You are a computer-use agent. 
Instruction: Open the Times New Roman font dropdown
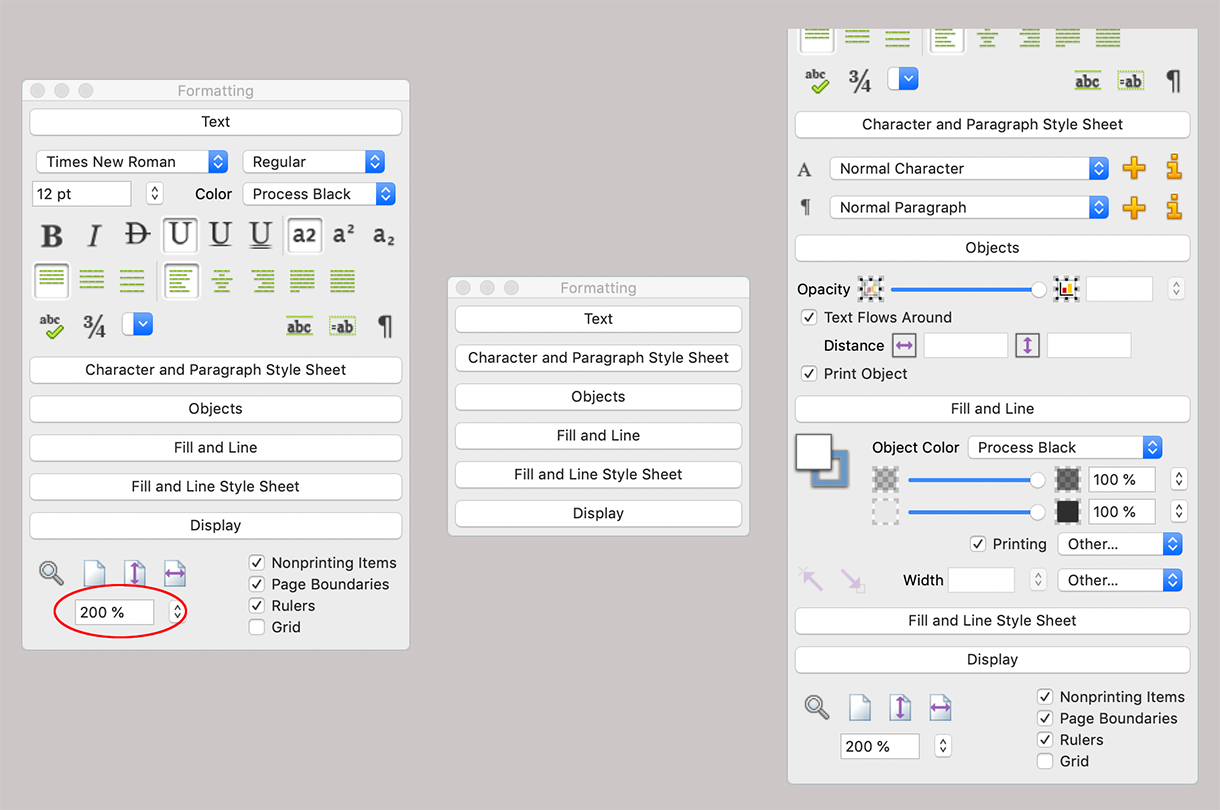pos(131,162)
